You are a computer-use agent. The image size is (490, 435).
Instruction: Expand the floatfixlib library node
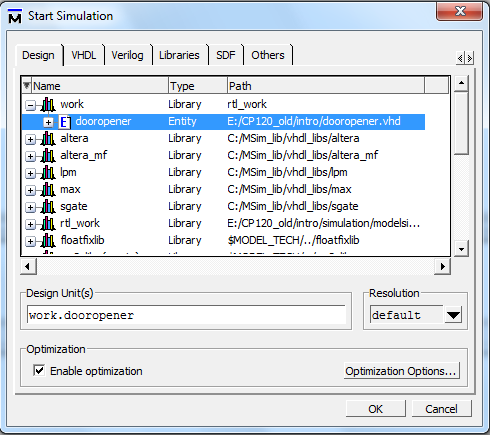[30, 241]
